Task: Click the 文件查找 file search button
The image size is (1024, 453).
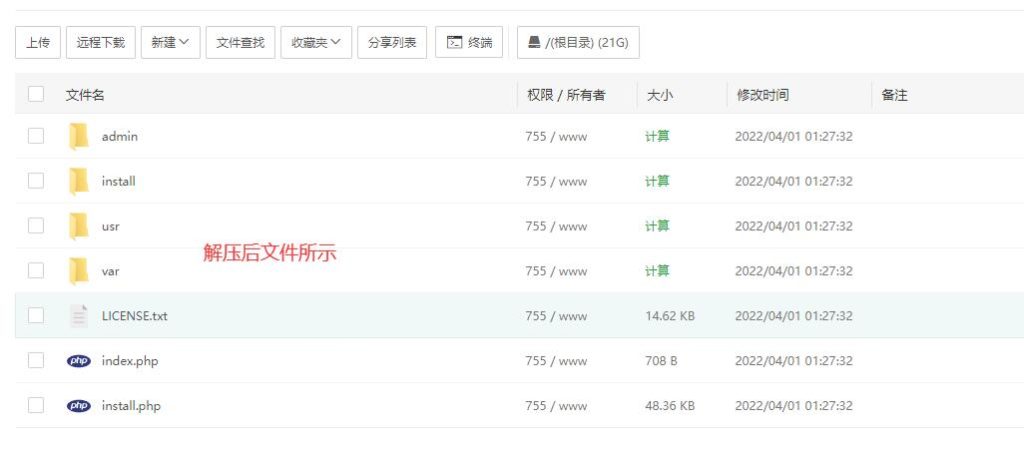Action: click(x=241, y=42)
